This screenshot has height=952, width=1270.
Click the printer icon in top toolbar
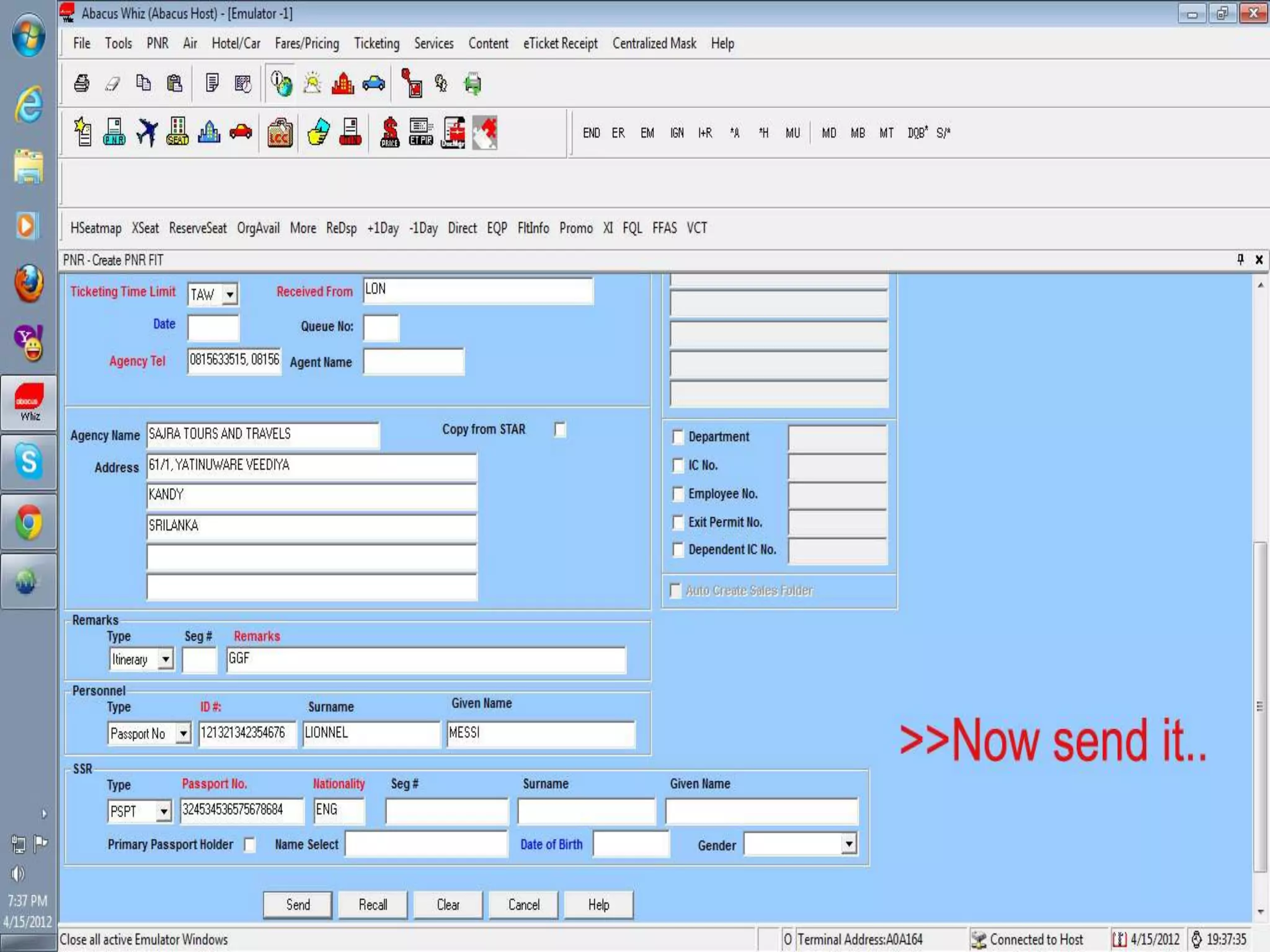coord(81,83)
